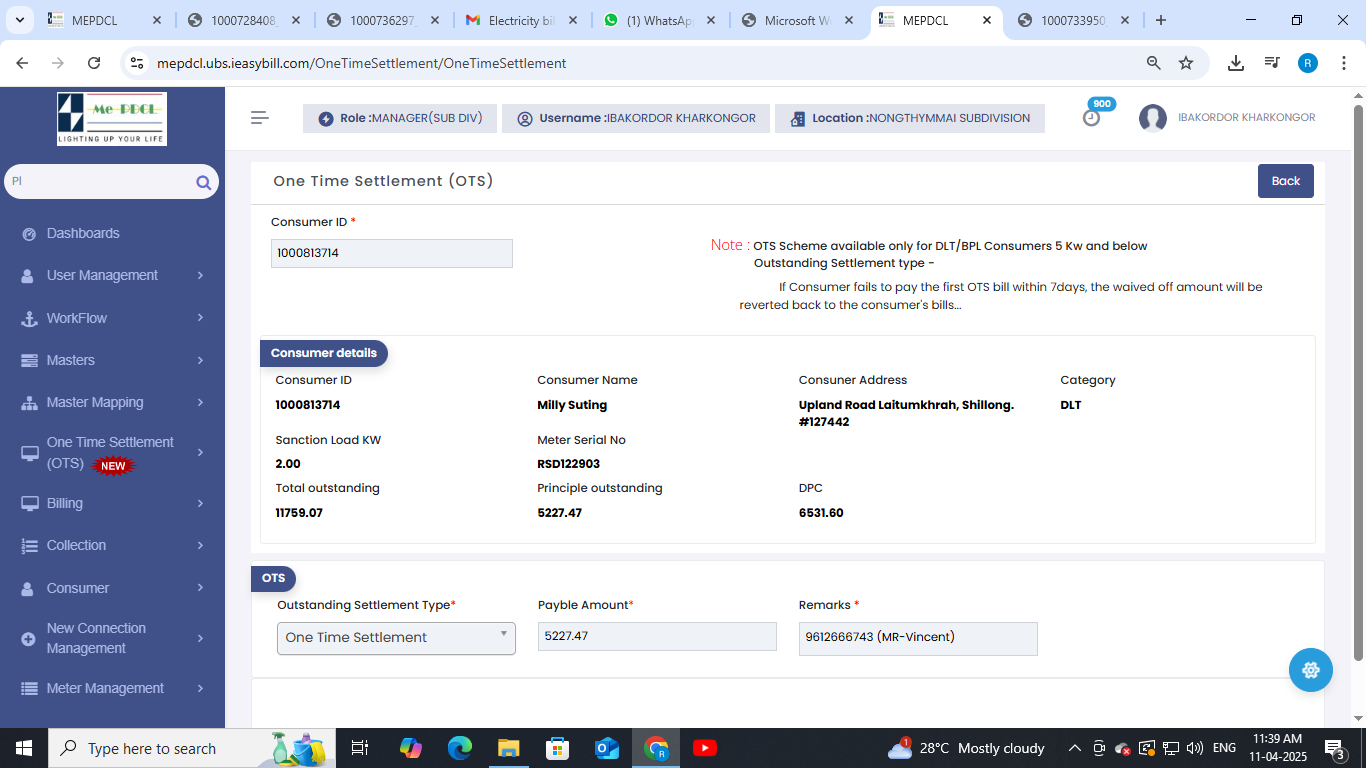Click the user avatar icon

[x=1153, y=118]
